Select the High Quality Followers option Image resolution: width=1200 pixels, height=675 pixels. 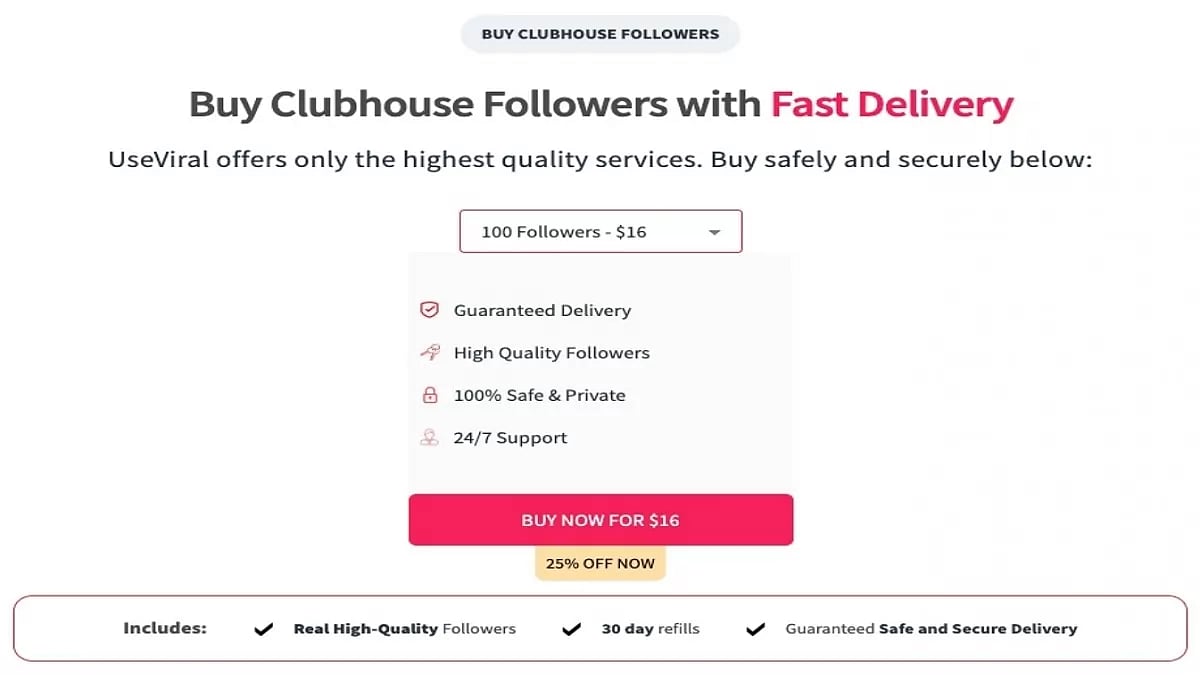[x=551, y=352]
